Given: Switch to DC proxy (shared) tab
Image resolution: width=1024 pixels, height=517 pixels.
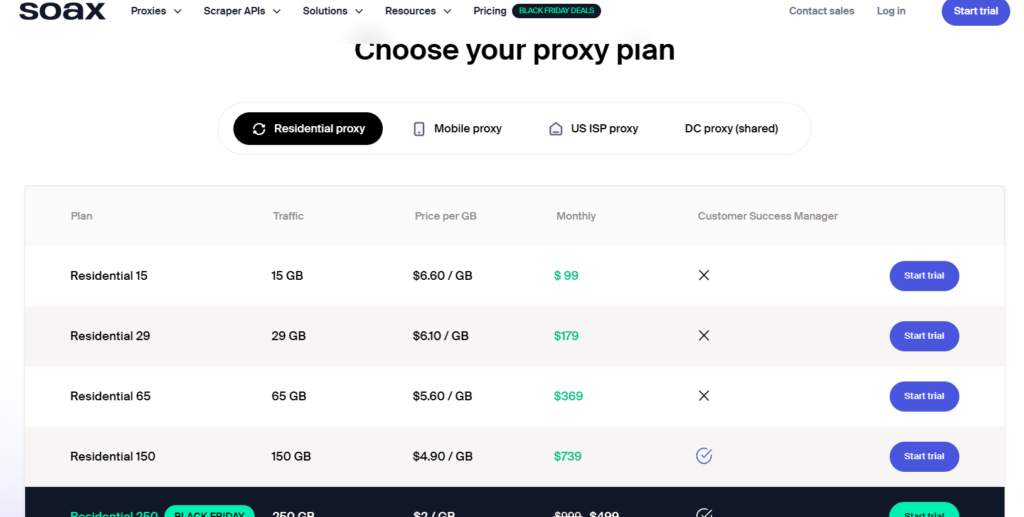Looking at the screenshot, I should (731, 129).
